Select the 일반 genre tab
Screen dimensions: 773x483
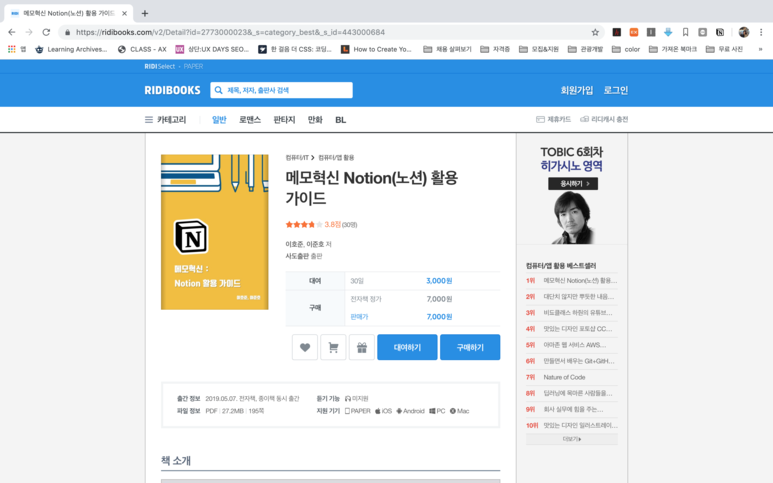pos(219,120)
